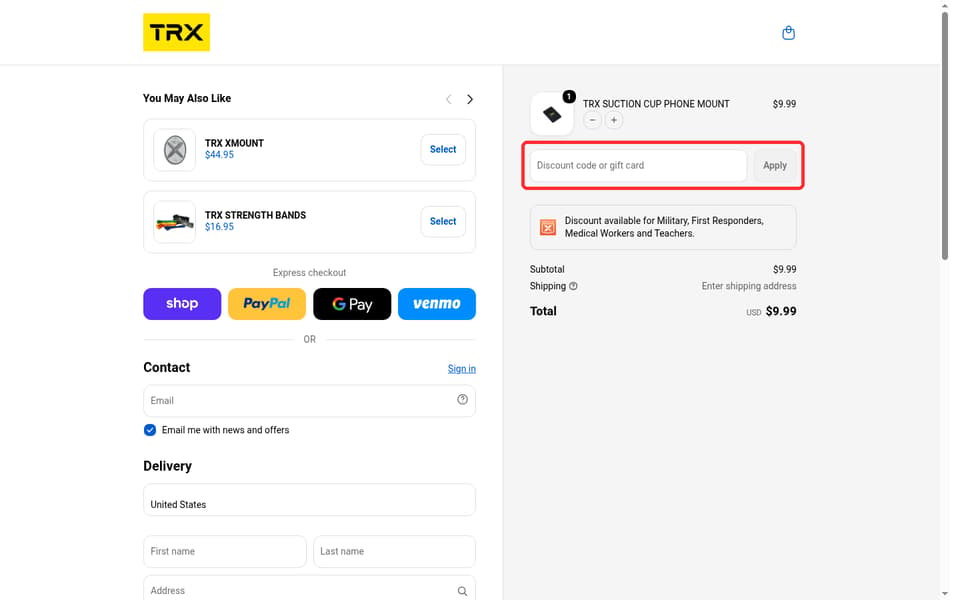Click the military discount badge icon
This screenshot has height=600, width=960.
tap(548, 227)
